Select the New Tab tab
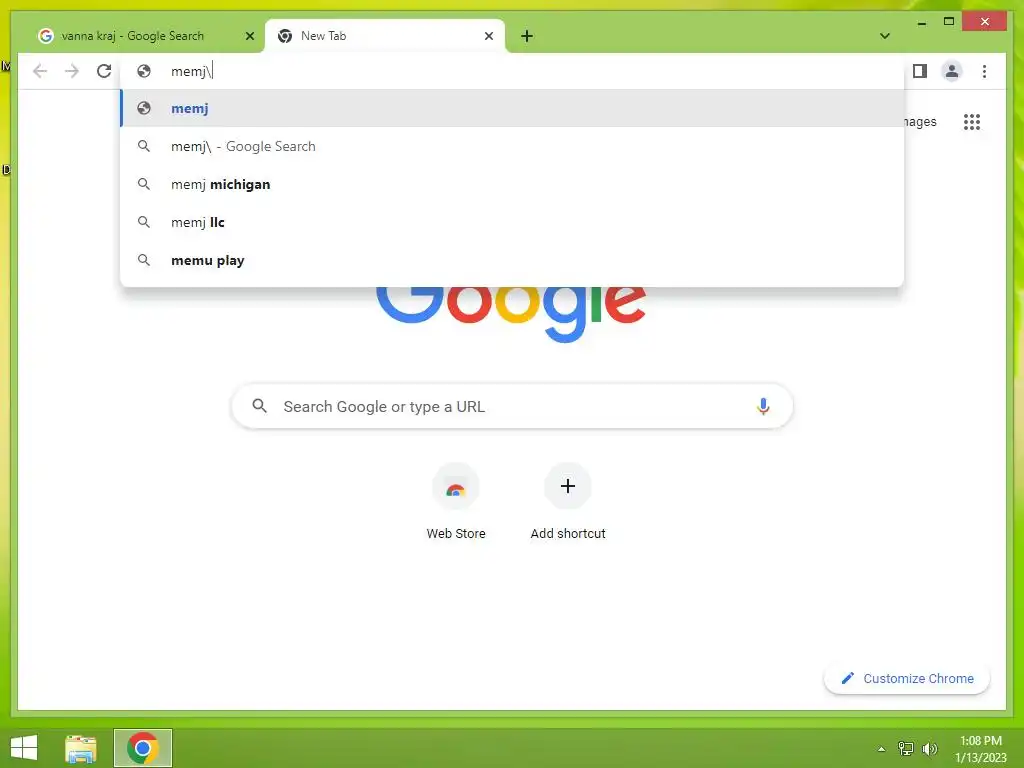 tap(385, 36)
